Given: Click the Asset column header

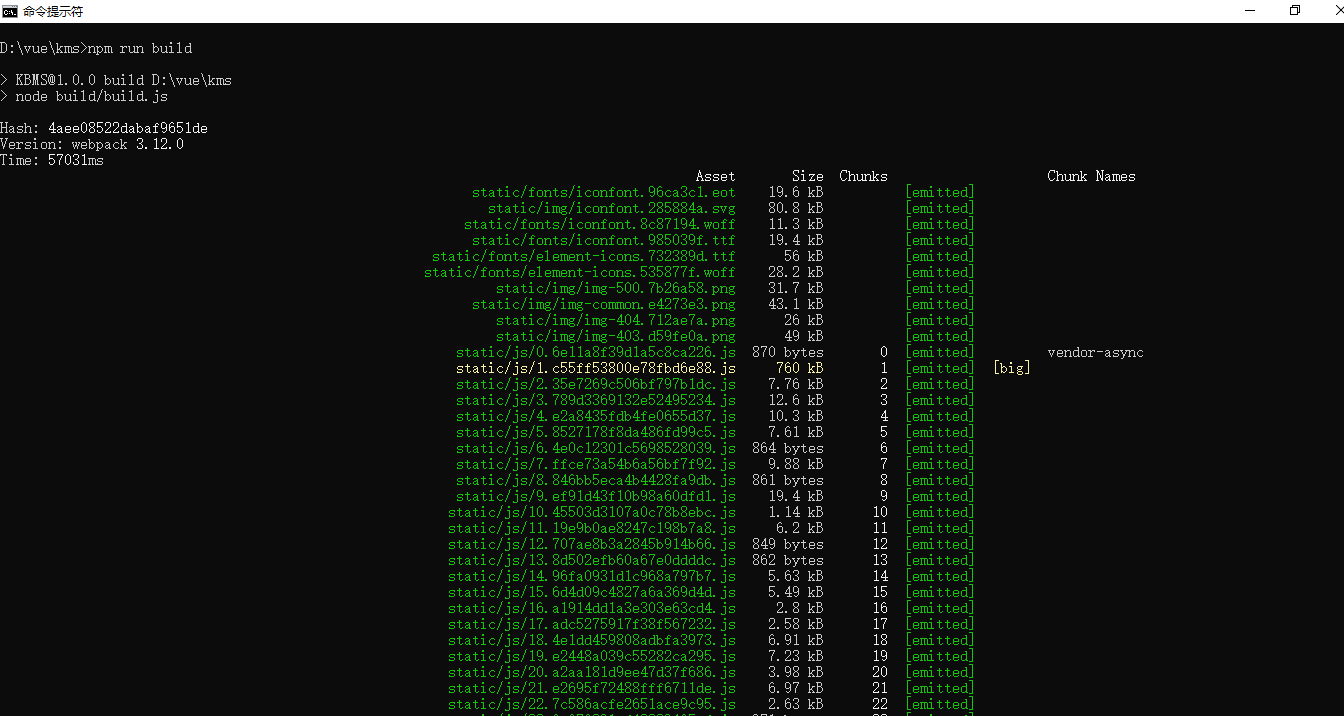Looking at the screenshot, I should tap(715, 176).
